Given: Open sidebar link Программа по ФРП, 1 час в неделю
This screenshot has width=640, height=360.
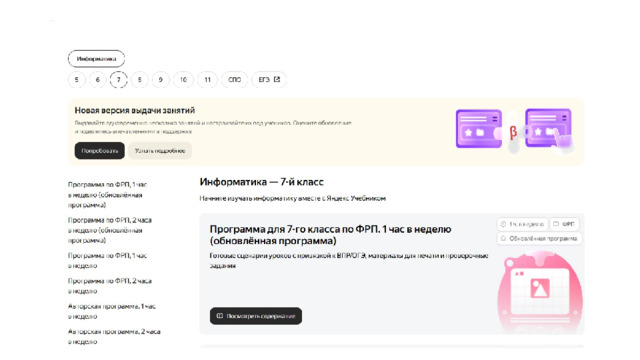Looking at the screenshot, I should [107, 260].
